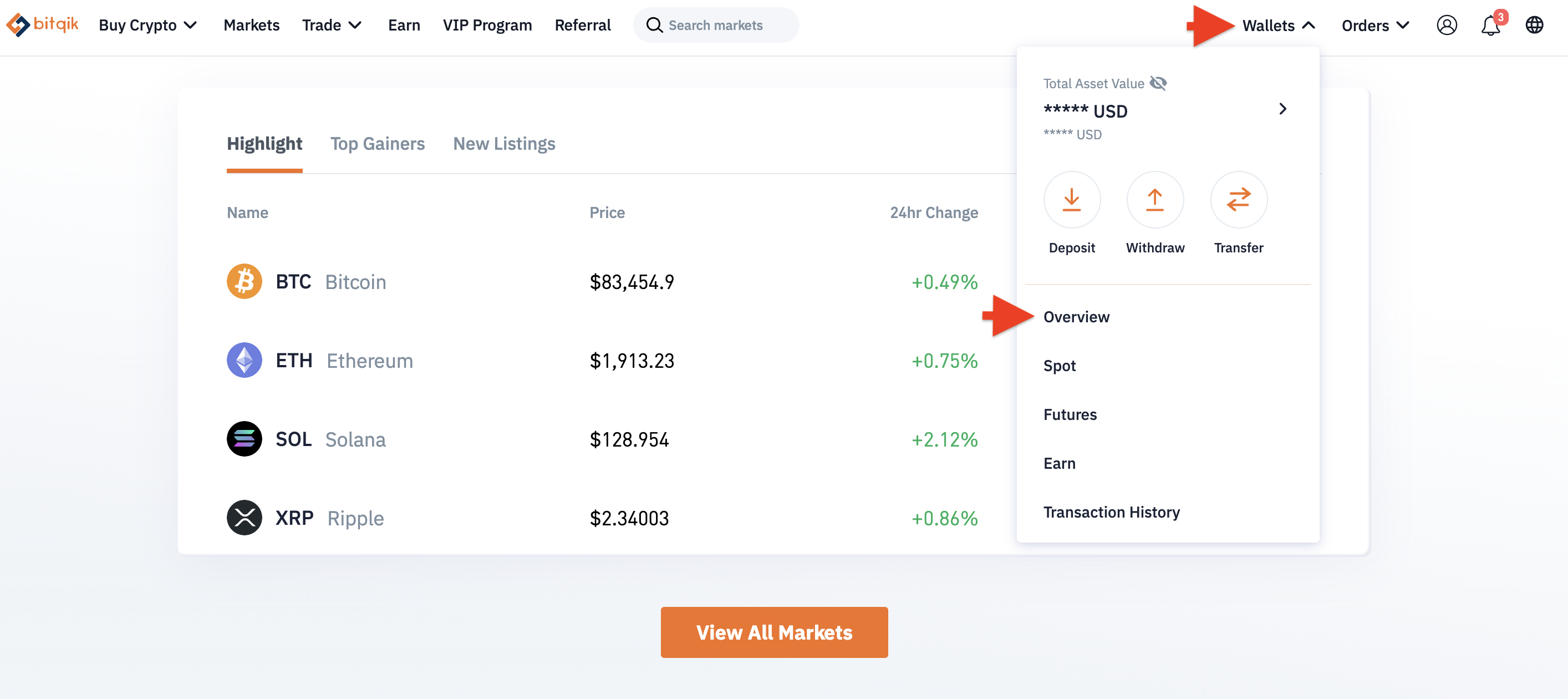Click Ethereum change +0.75%
1568x699 pixels.
pyautogui.click(x=944, y=361)
